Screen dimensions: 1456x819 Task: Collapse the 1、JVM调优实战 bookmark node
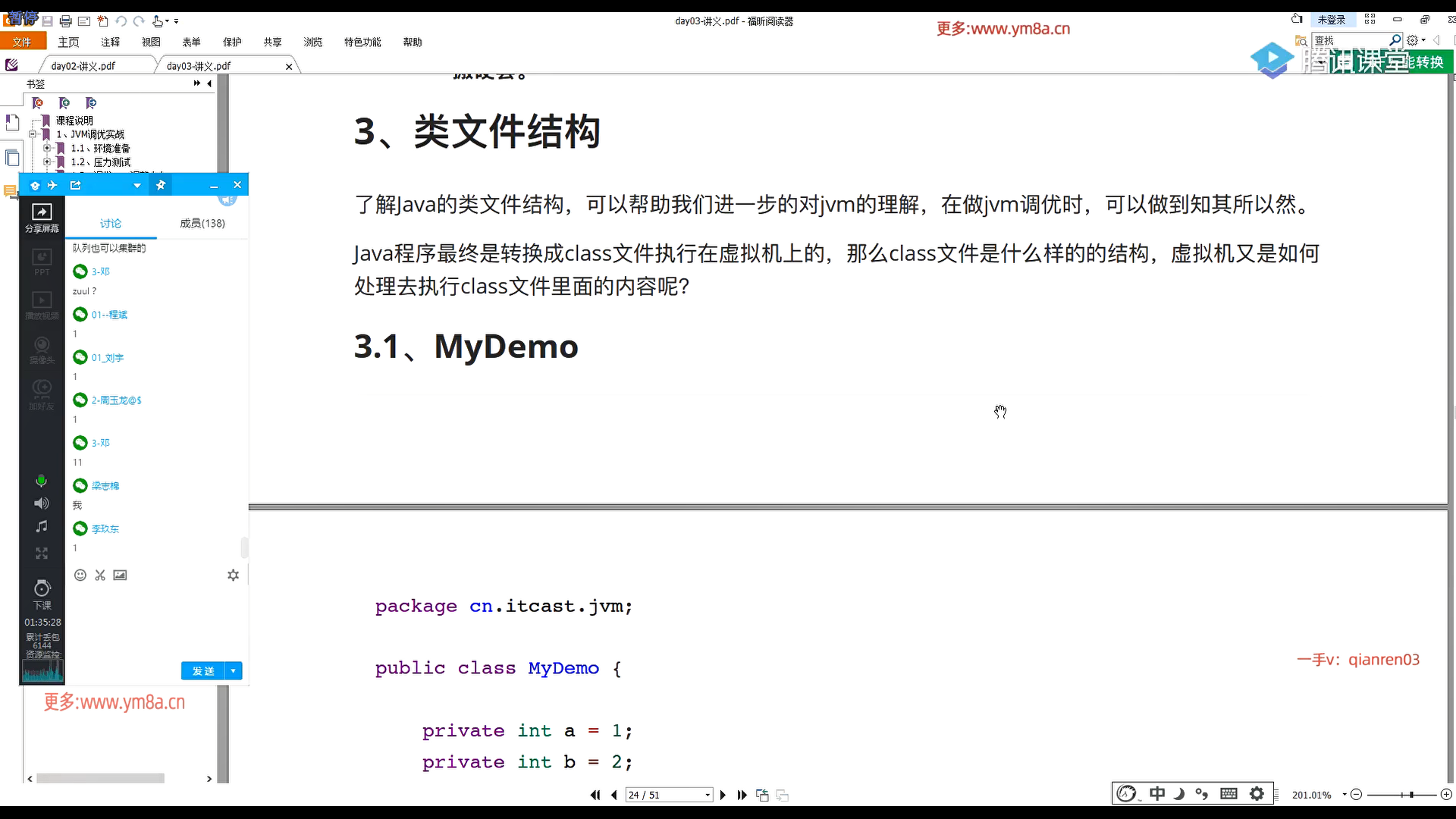click(x=33, y=134)
